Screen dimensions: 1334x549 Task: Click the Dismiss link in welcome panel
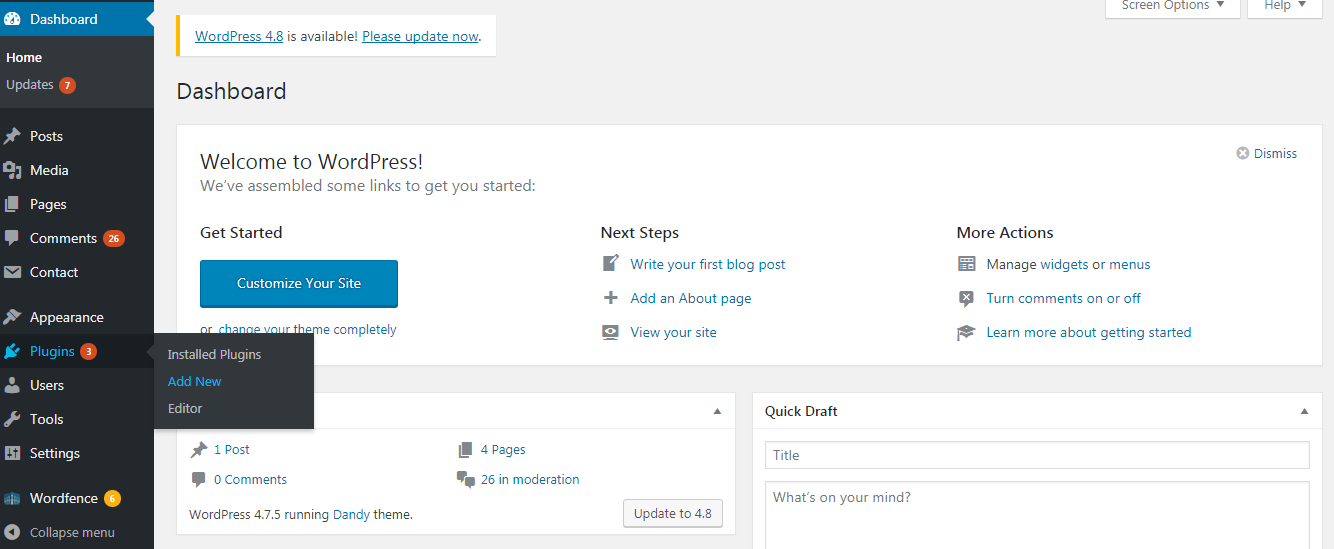pyautogui.click(x=1275, y=153)
